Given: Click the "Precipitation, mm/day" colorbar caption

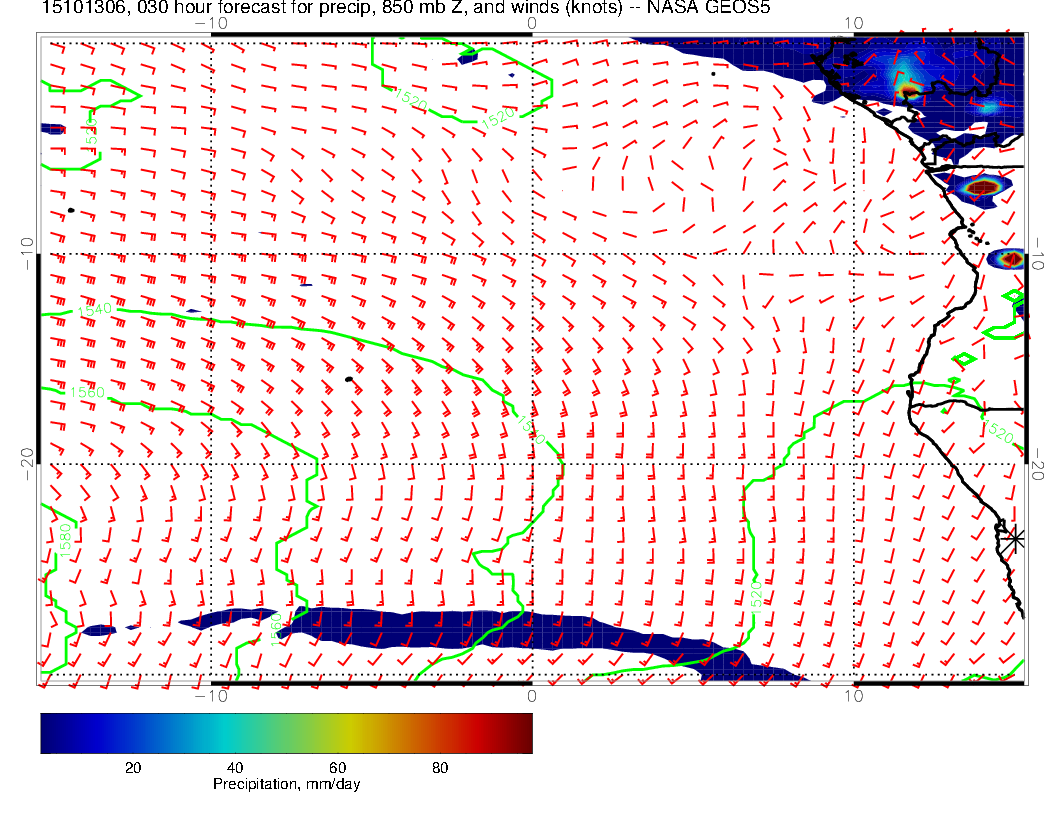Looking at the screenshot, I should pyautogui.click(x=286, y=785).
